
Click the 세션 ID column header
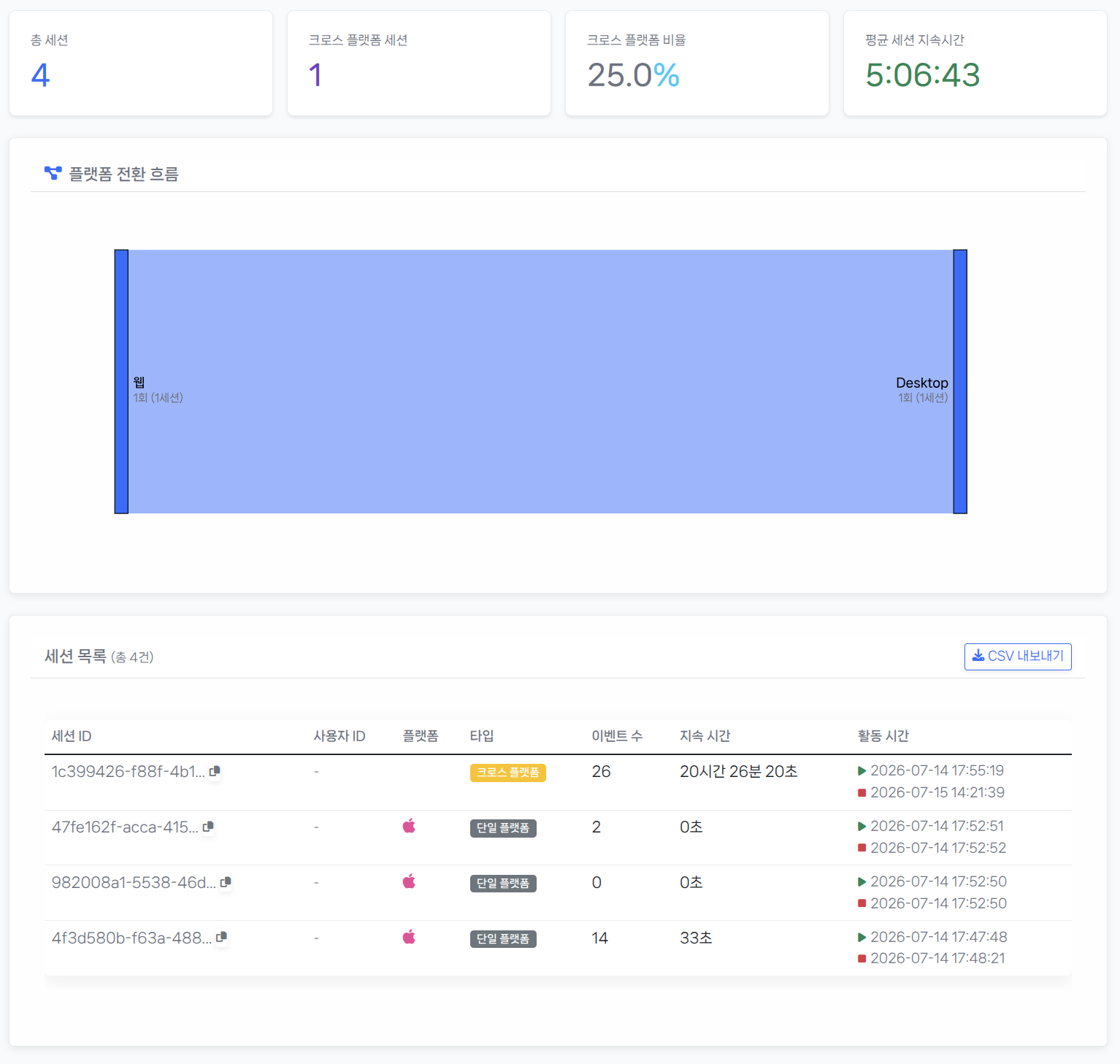72,736
